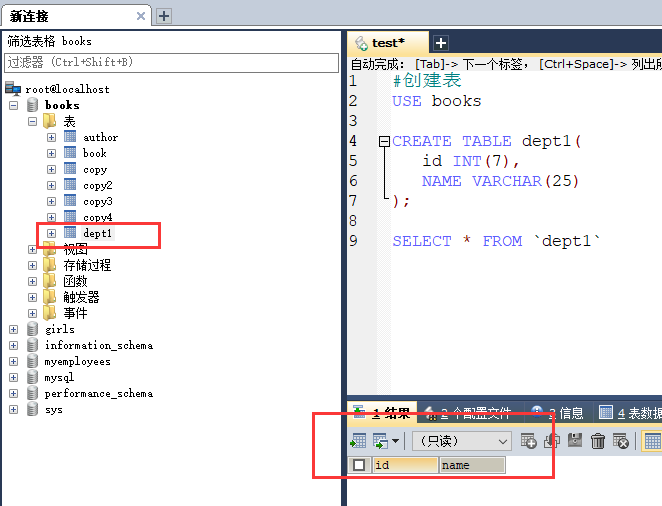Open the 3 信息 messages tab
Viewport: 662px width, 506px height.
click(558, 413)
